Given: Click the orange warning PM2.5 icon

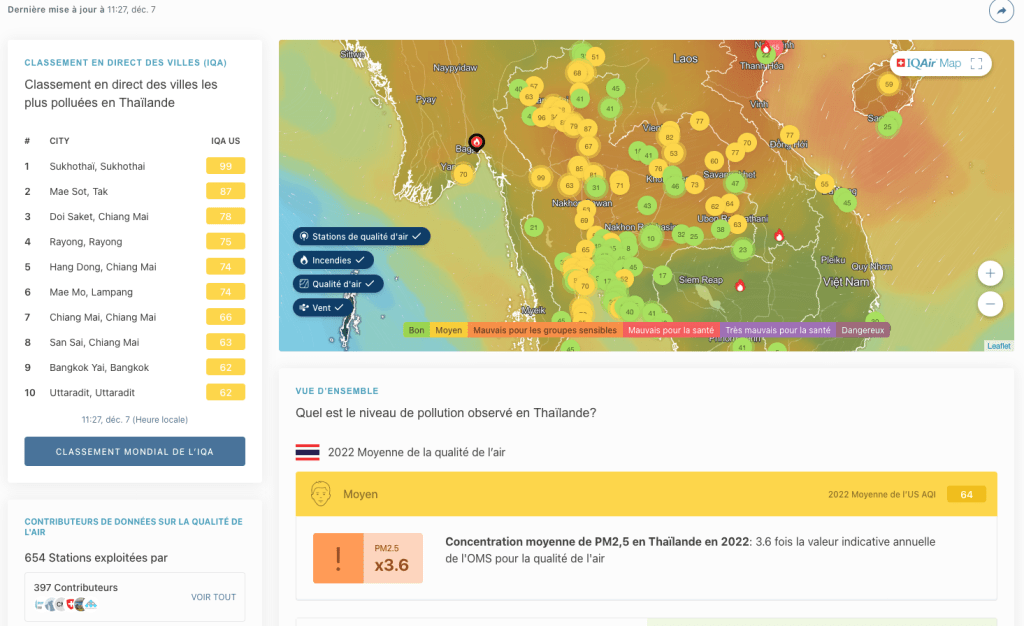Looking at the screenshot, I should [x=338, y=557].
